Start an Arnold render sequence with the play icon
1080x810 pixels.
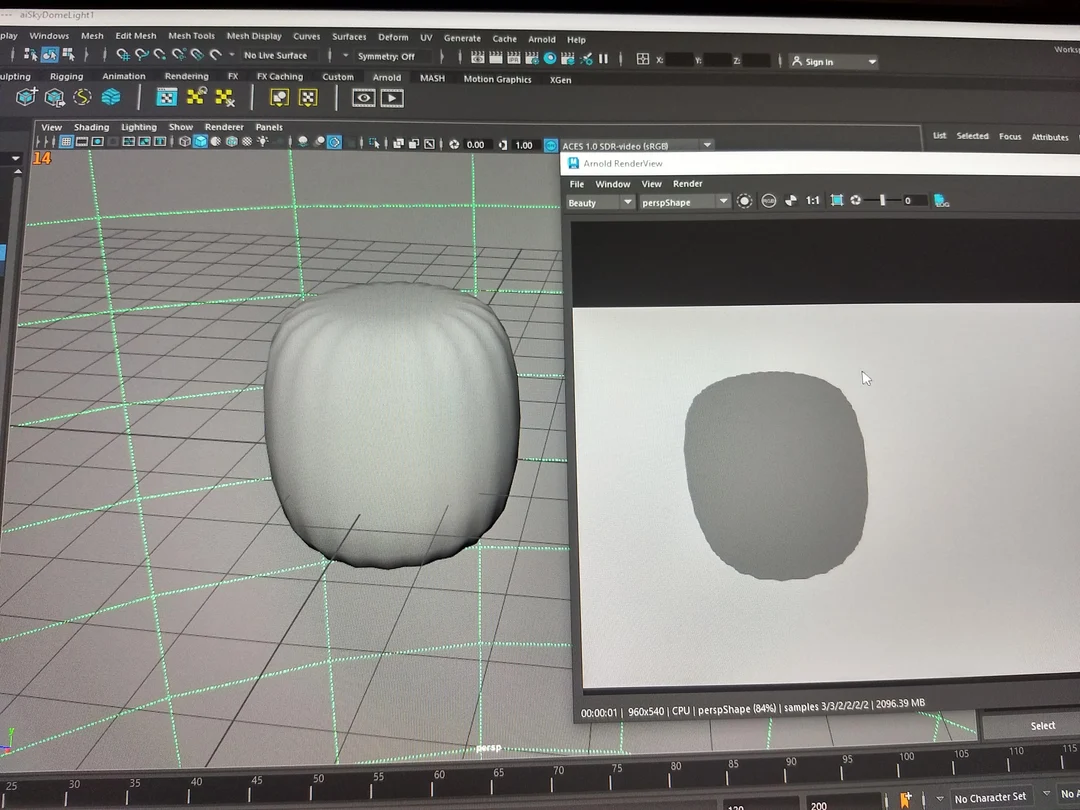point(393,97)
